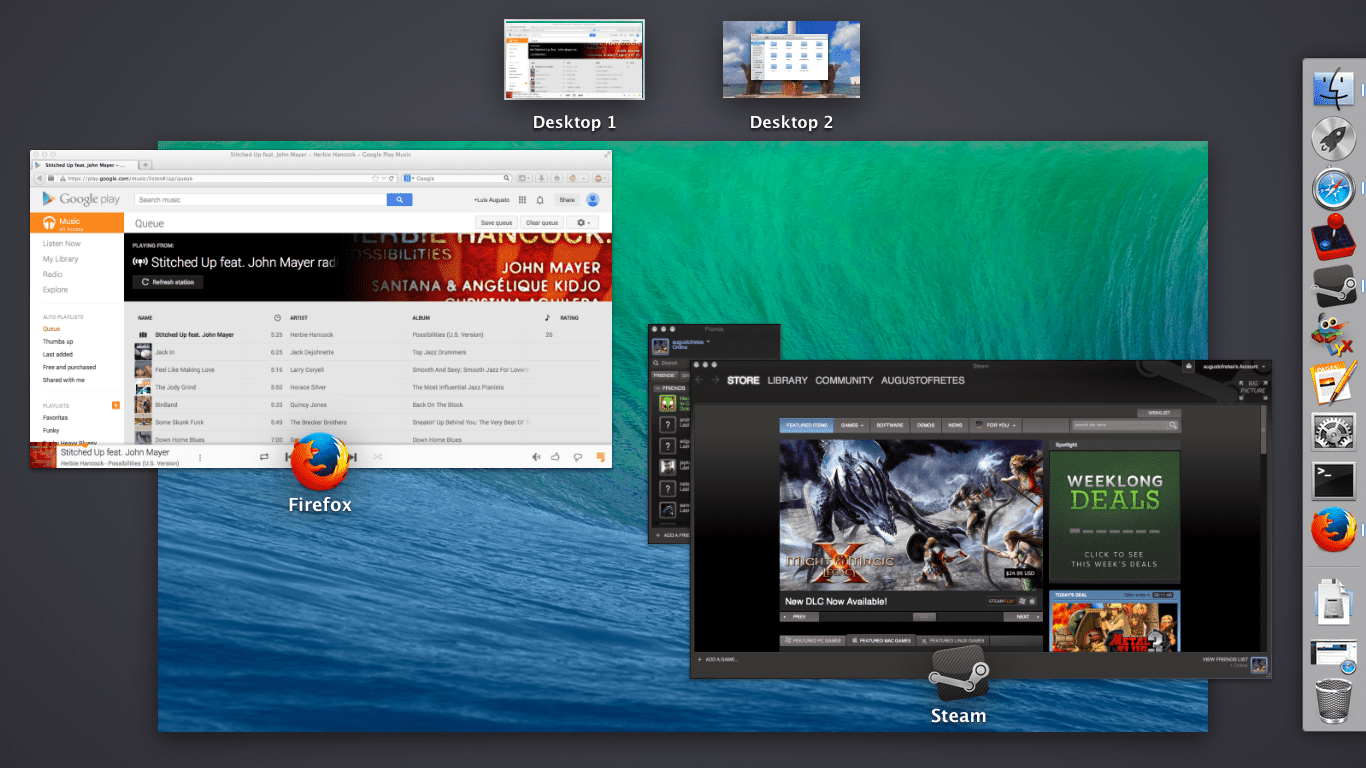Viewport: 1366px width, 768px height.
Task: Open the red joystick app in Dock
Action: [1332, 238]
